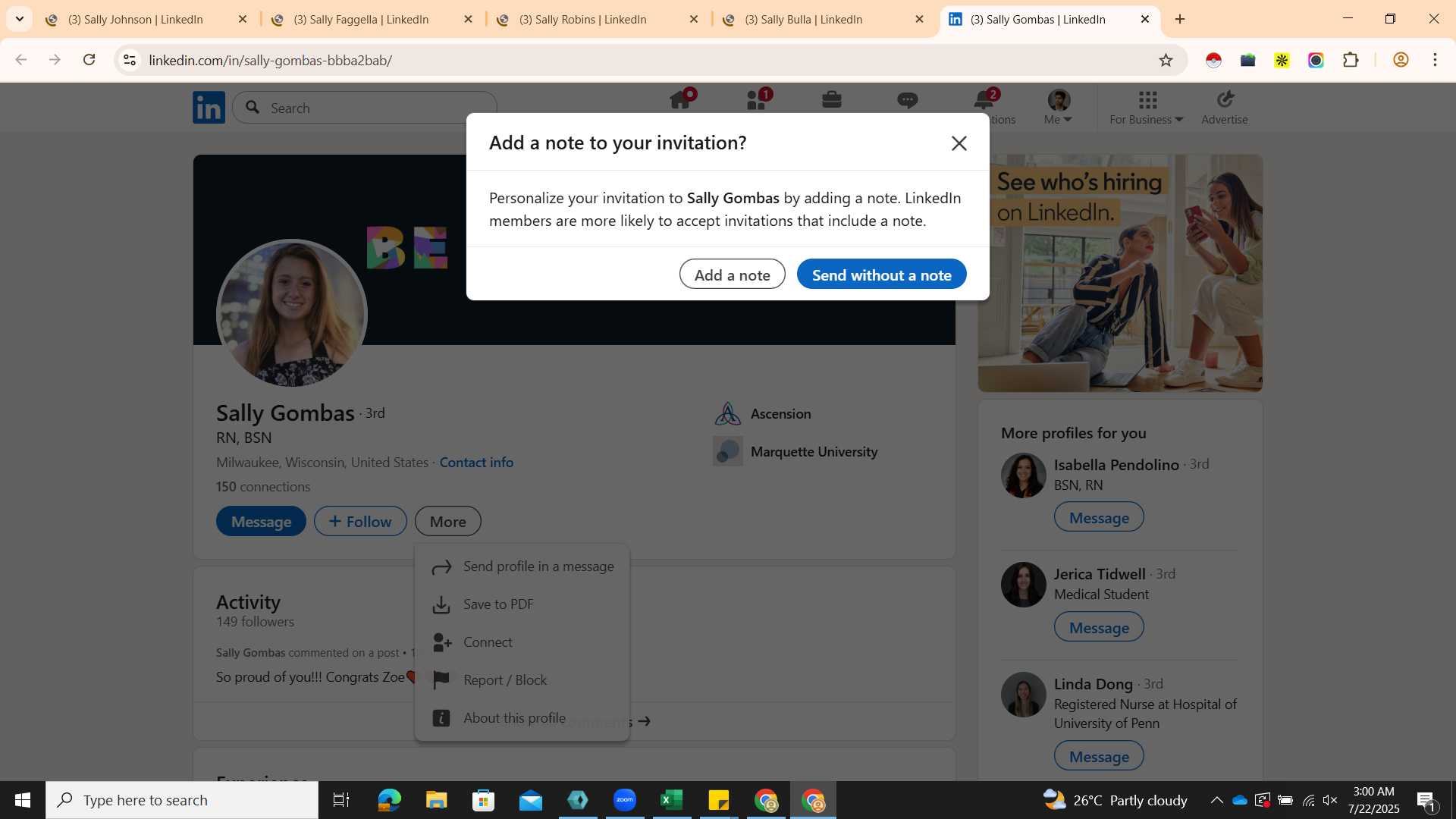Image resolution: width=1456 pixels, height=819 pixels.
Task: View 150 connections
Action: (x=262, y=486)
